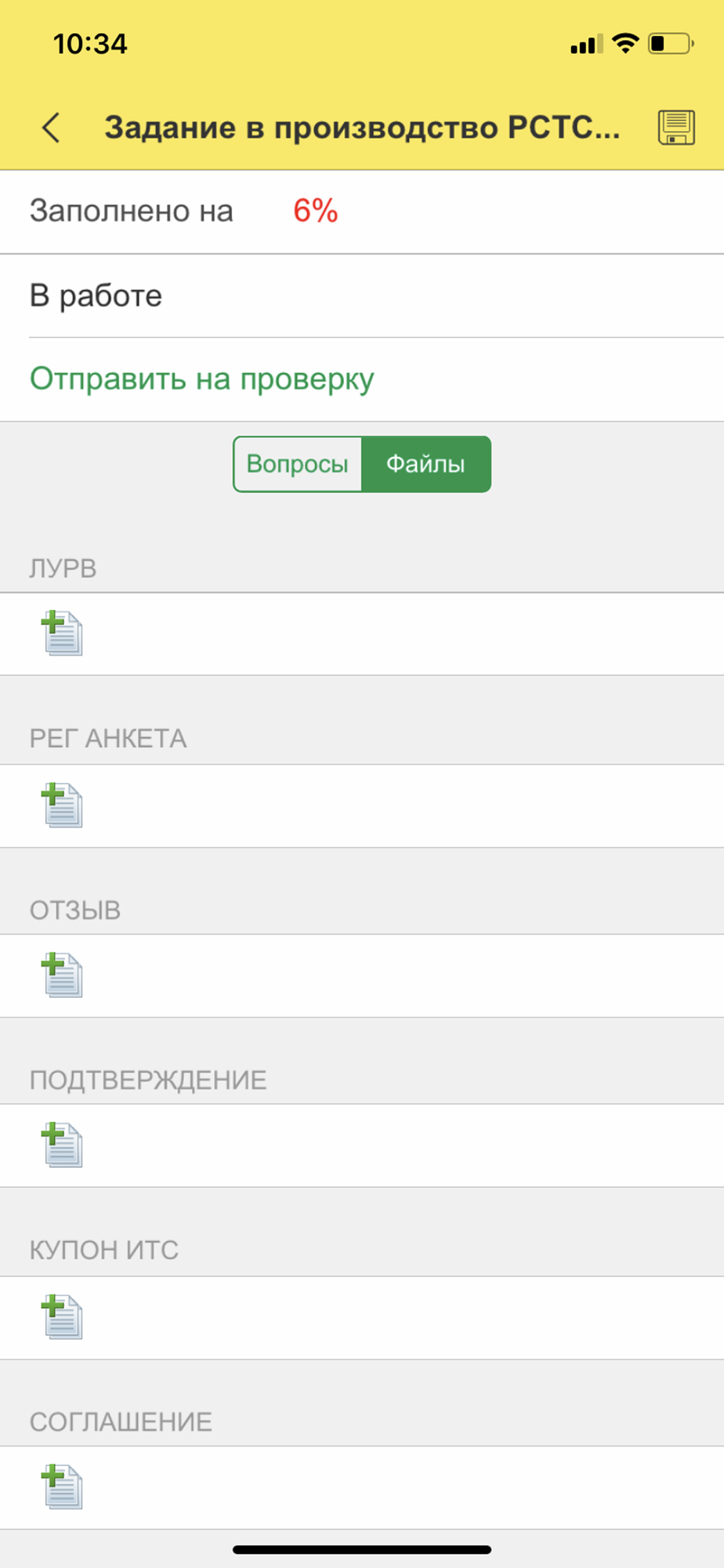724x1568 pixels.
Task: Tap the back arrow in header
Action: [52, 127]
